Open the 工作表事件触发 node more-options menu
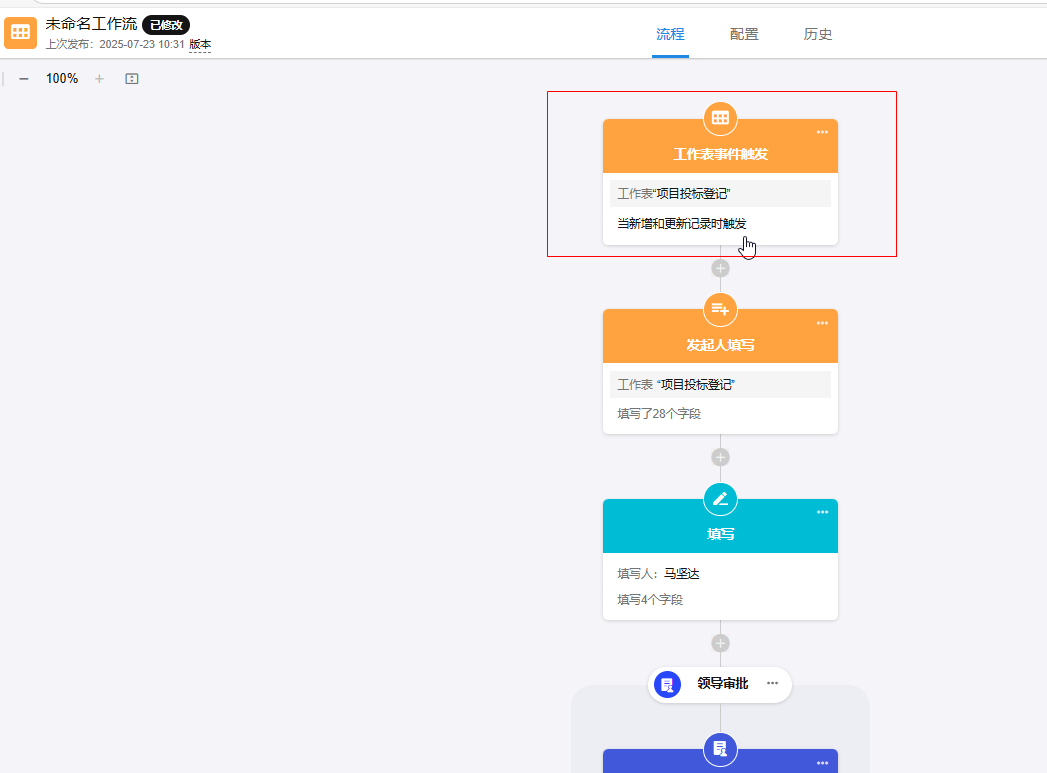Image resolution: width=1047 pixels, height=773 pixels. (822, 132)
